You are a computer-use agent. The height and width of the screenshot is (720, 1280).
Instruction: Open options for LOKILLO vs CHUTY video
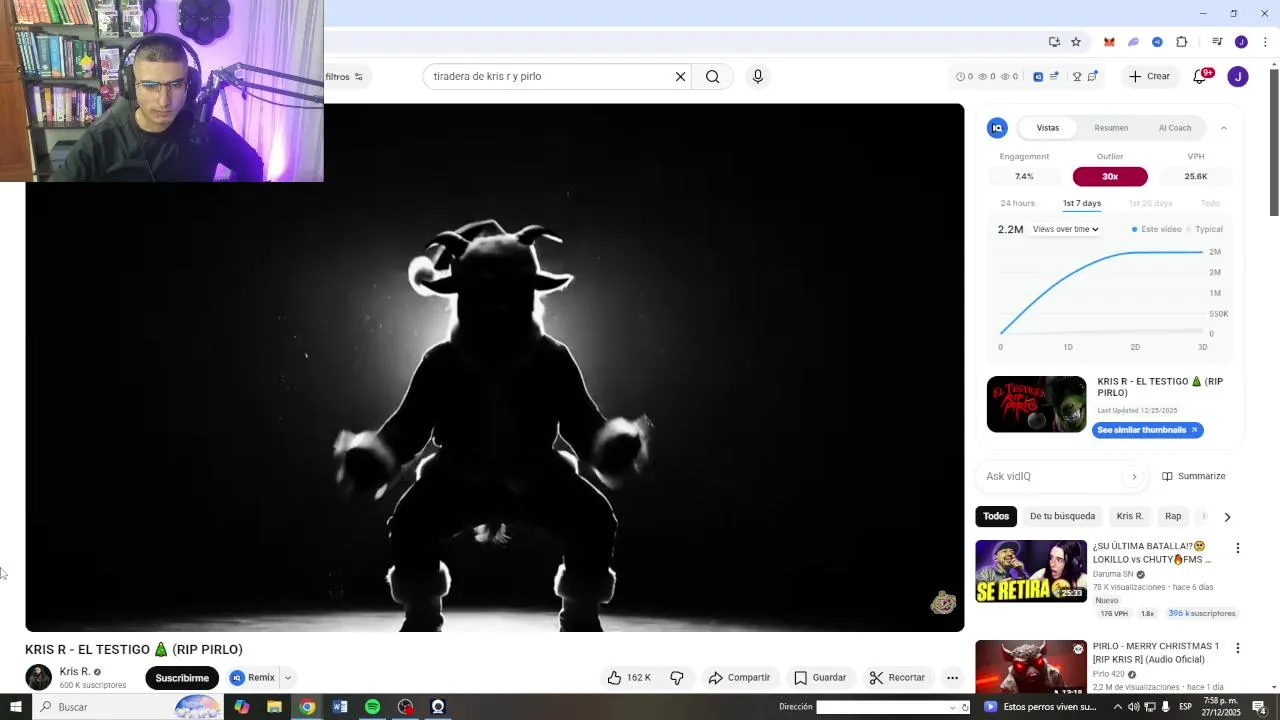1237,548
